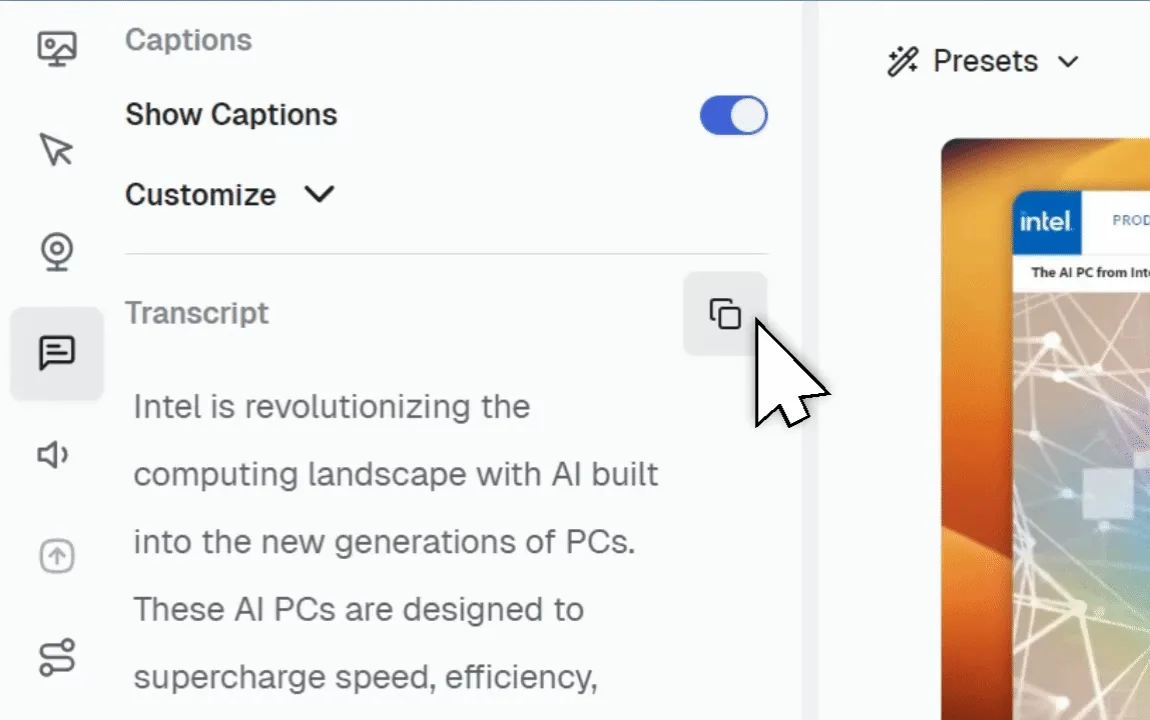Click the magic wand icon beside Presets
Screen dimensions: 1150x720
[903, 62]
